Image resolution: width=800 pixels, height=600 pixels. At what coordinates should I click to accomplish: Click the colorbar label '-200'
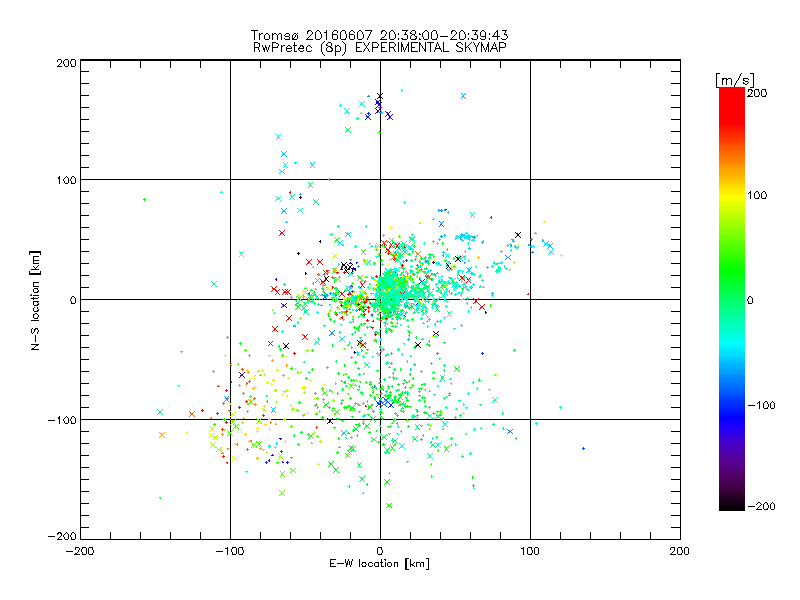(761, 506)
